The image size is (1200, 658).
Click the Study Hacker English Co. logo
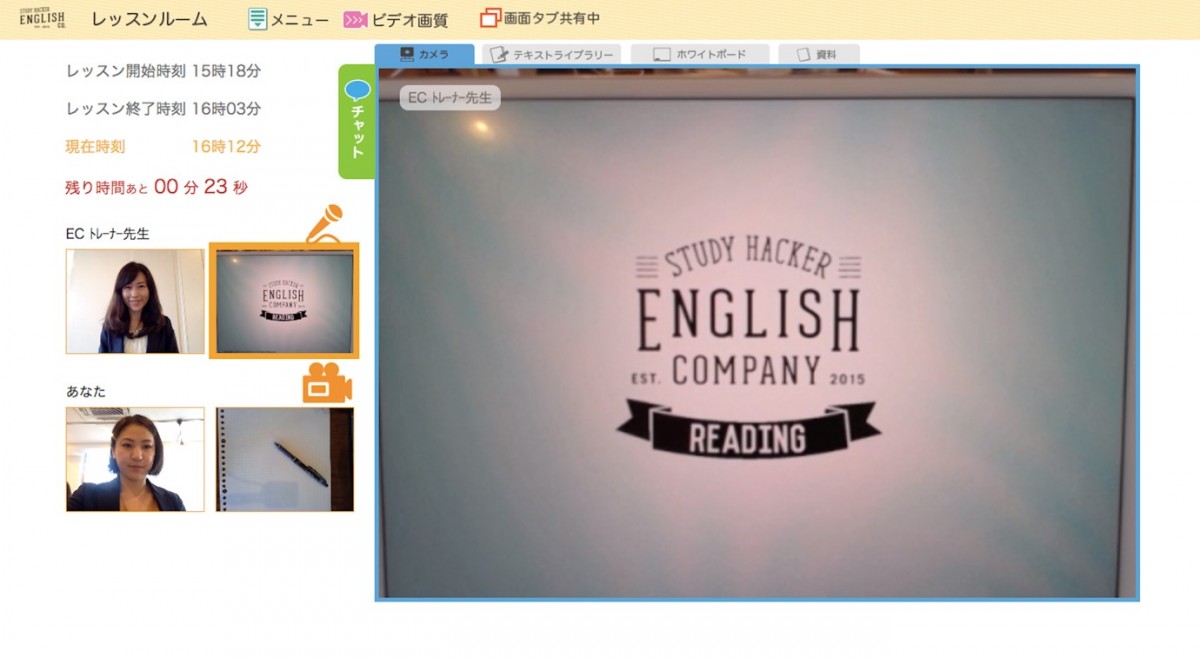pos(42,19)
